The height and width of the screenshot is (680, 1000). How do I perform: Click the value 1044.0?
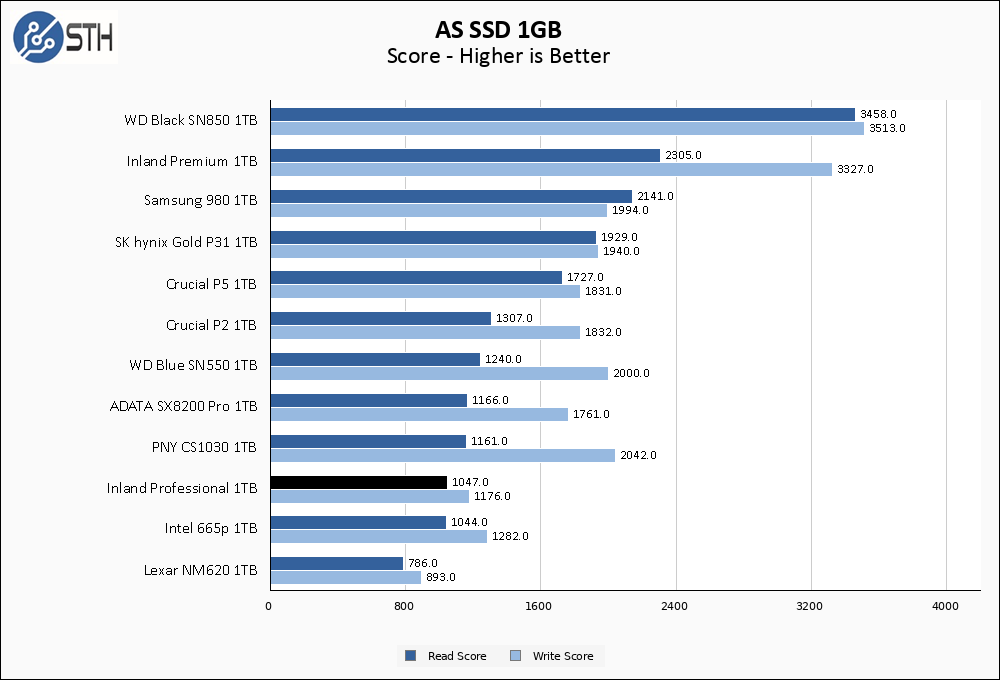tap(469, 522)
